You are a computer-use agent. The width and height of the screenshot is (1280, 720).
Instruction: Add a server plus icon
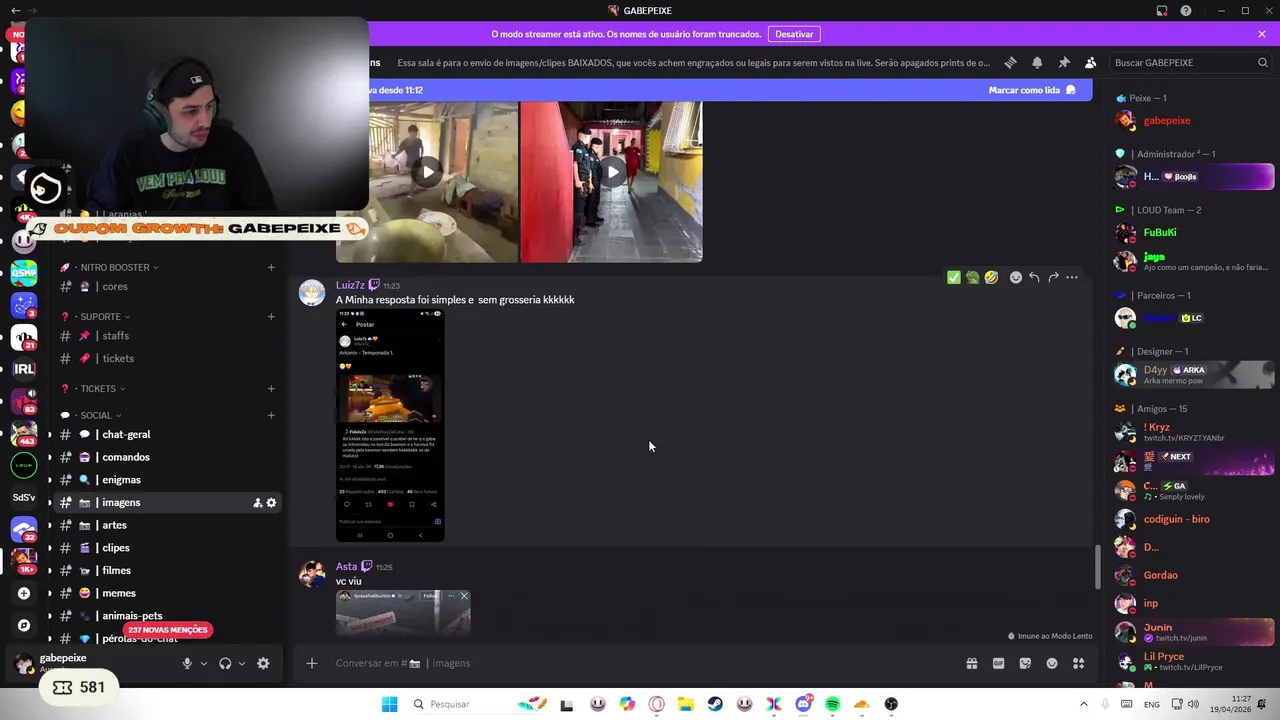coord(24,593)
